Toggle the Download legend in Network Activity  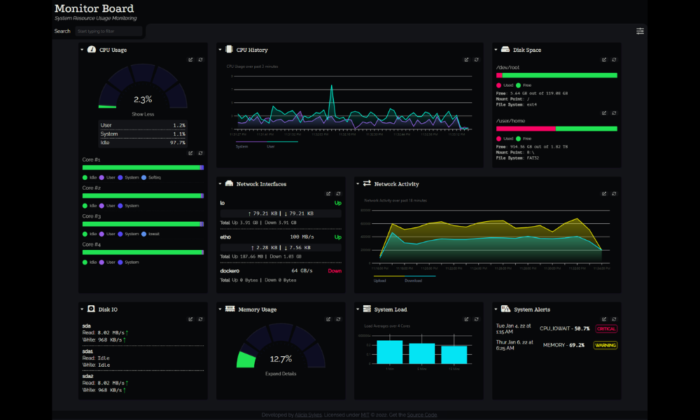(413, 281)
